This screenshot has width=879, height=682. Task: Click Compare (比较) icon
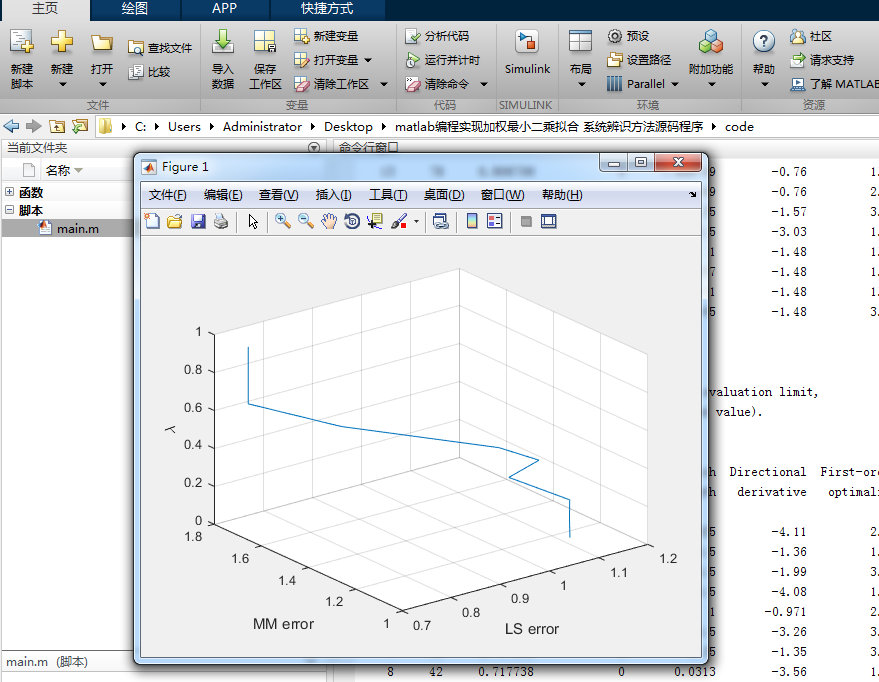tap(136, 72)
